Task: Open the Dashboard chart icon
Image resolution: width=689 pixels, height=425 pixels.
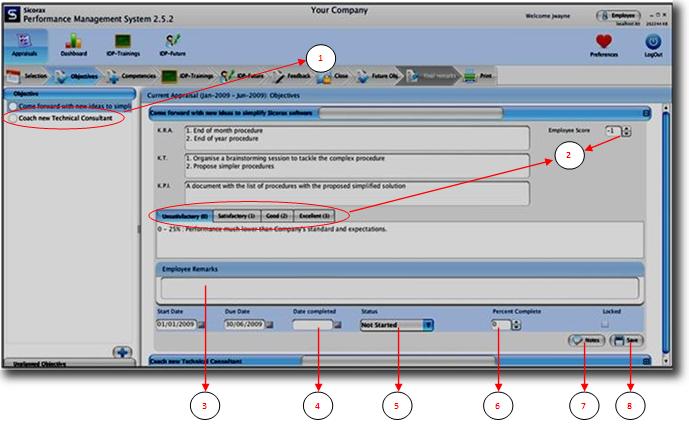Action: tap(74, 43)
